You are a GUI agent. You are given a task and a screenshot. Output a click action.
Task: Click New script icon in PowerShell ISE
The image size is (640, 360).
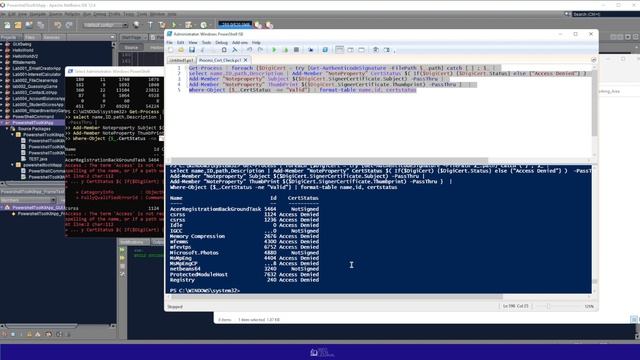tap(171, 50)
